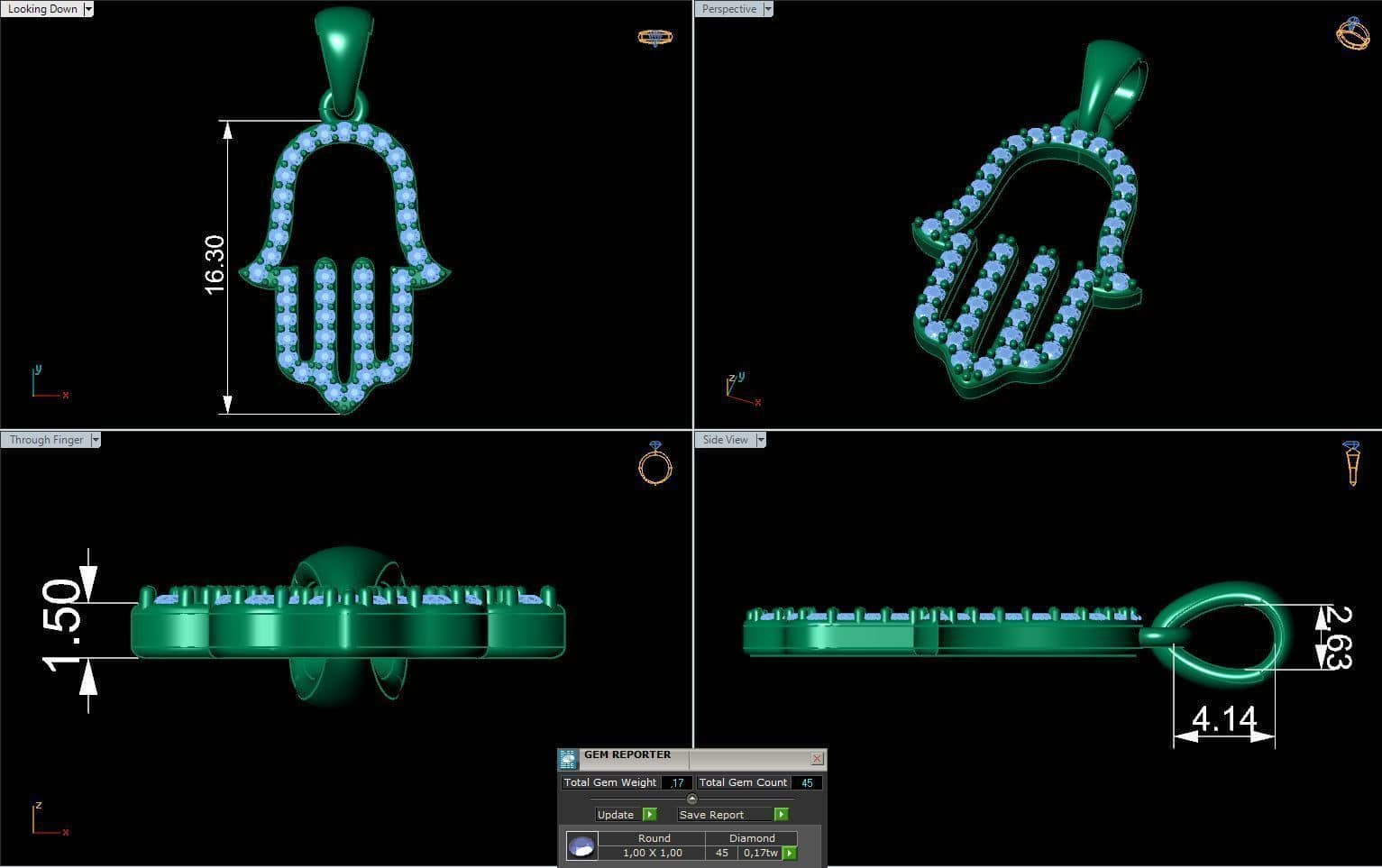Collapse the Gem Reporter details with the round arrow
This screenshot has width=1382, height=868.
click(x=691, y=799)
